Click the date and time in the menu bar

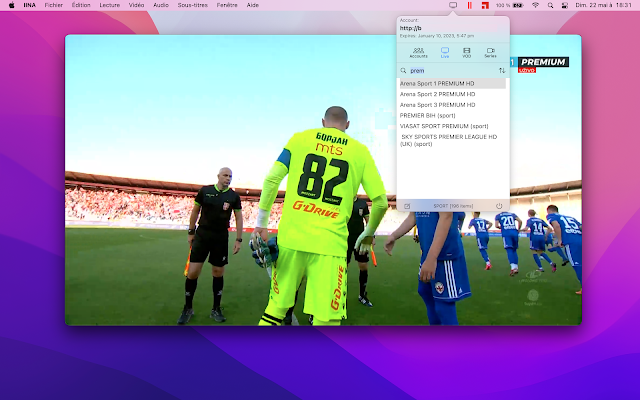click(603, 5)
